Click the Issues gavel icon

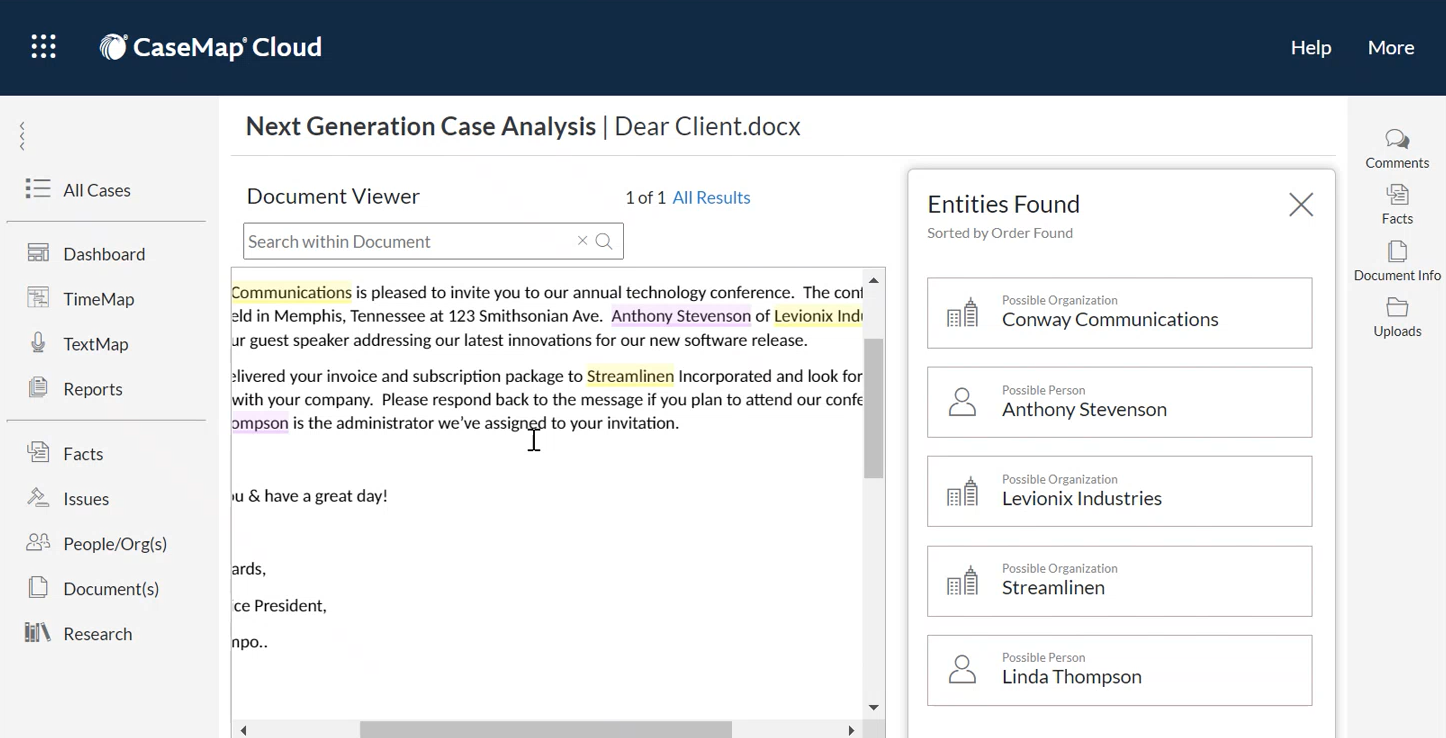[38, 498]
